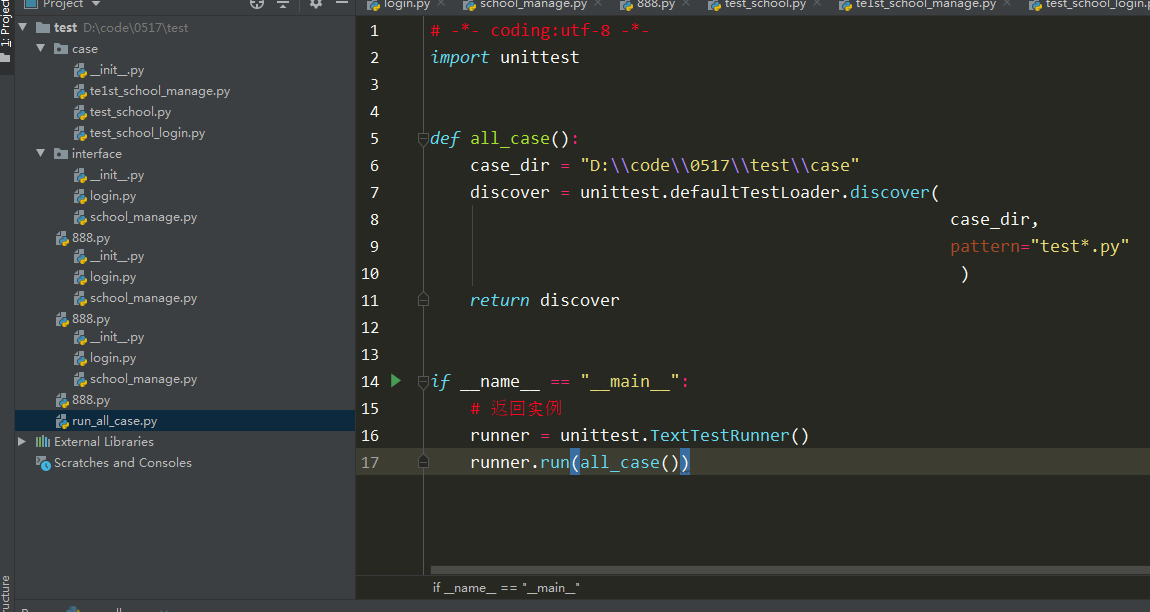Image resolution: width=1150 pixels, height=612 pixels.
Task: Close the school_manage.py tab
Action: click(598, 4)
